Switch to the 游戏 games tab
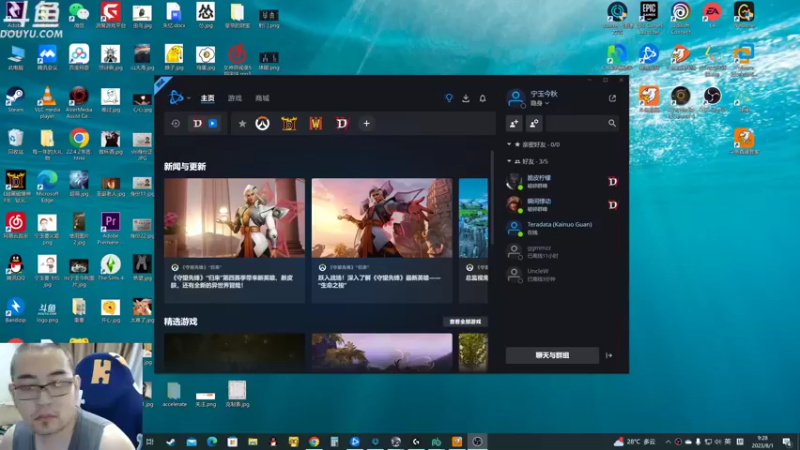800x450 pixels. pos(235,98)
